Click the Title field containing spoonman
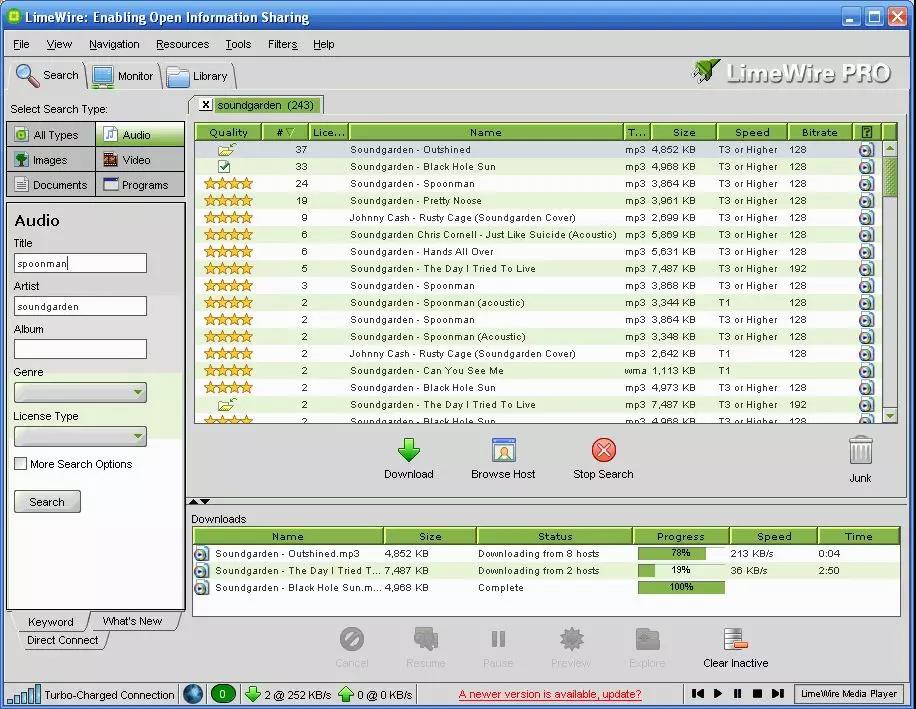Screen dimensions: 916x709 pos(80,263)
